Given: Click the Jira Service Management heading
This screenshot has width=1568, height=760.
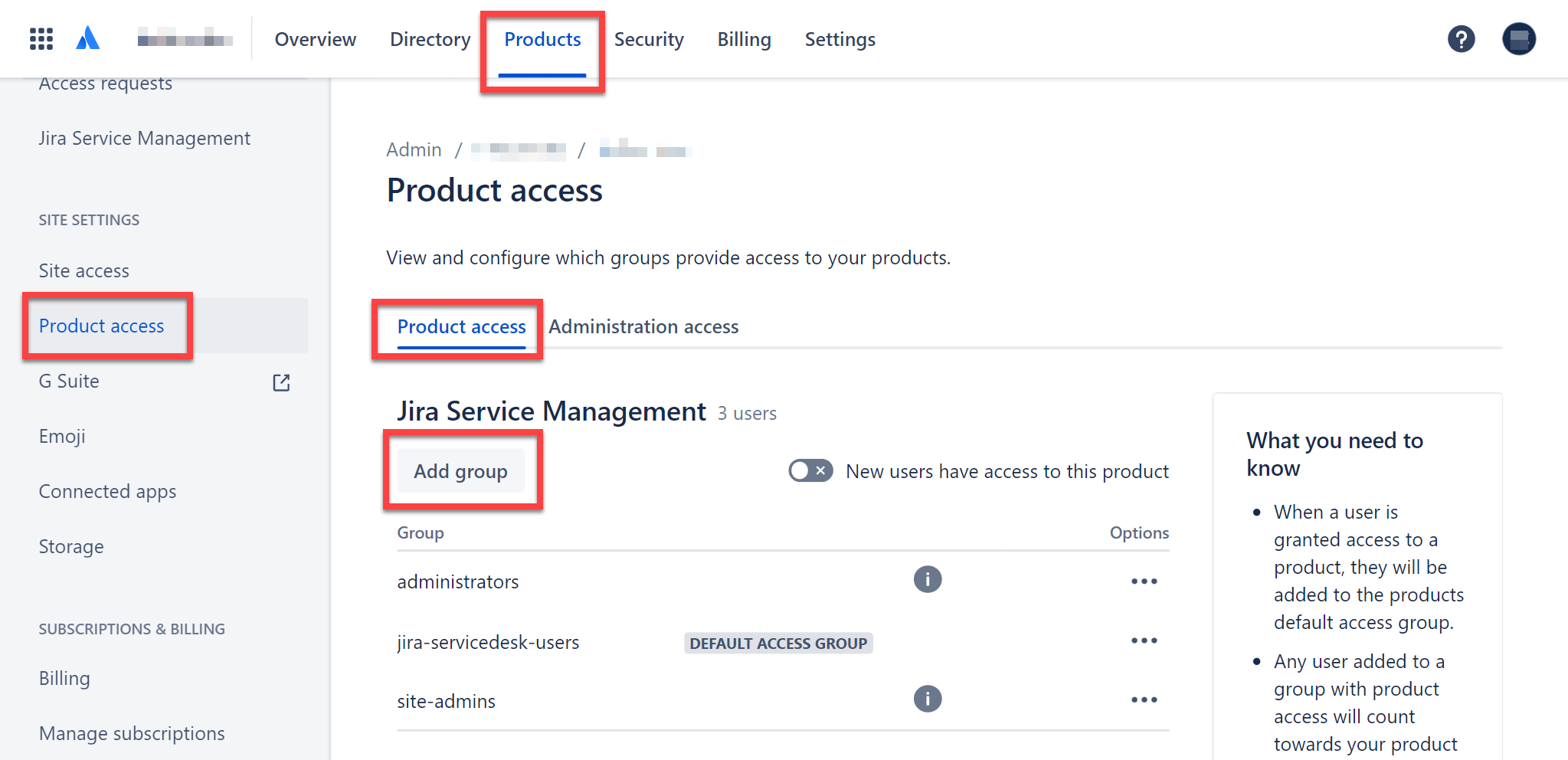Looking at the screenshot, I should [x=552, y=411].
